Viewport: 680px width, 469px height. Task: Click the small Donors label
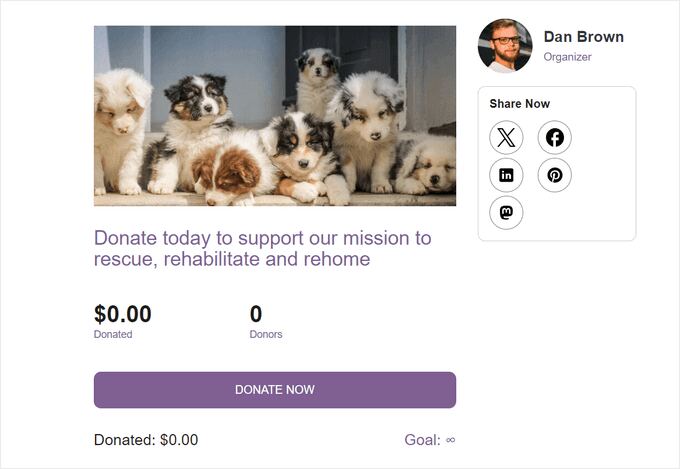click(x=266, y=334)
